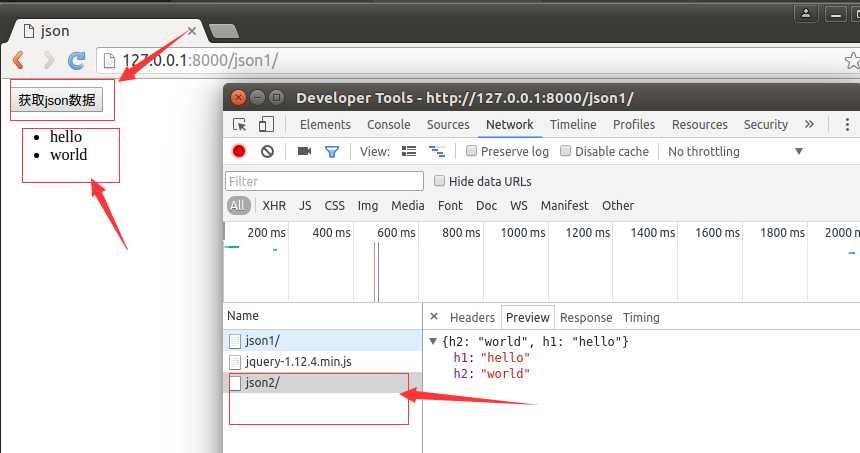The width and height of the screenshot is (860, 453).
Task: Click the browser forward arrow
Action: point(48,60)
